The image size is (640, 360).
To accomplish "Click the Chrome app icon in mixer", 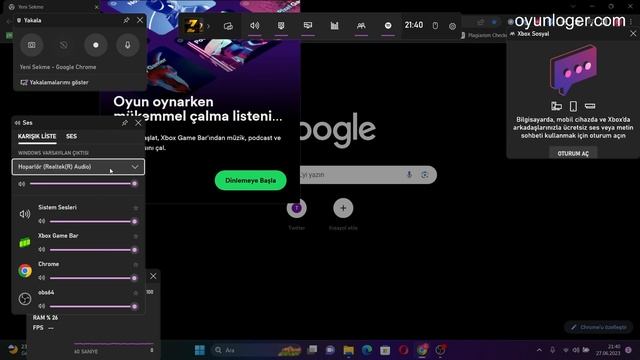I will [25, 271].
